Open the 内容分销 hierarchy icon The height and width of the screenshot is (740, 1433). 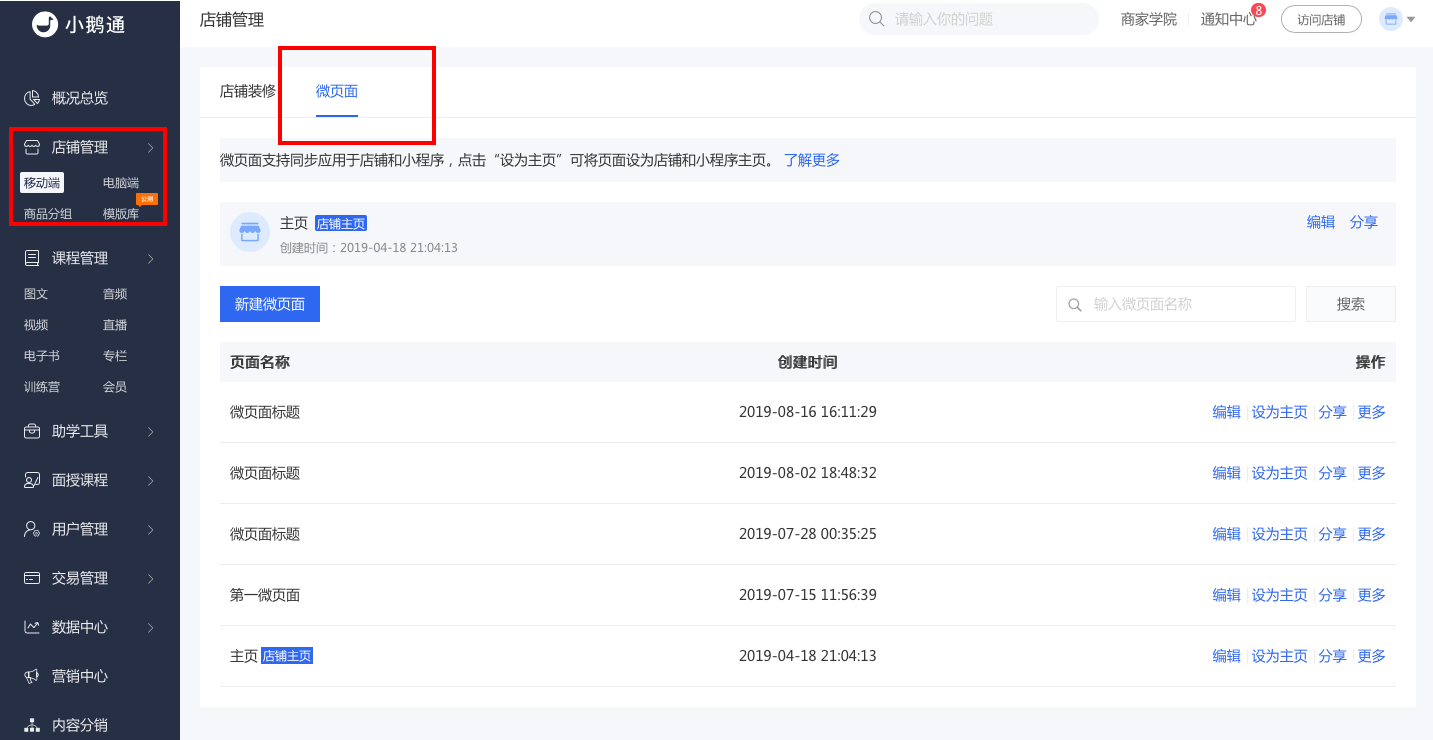(x=32, y=725)
